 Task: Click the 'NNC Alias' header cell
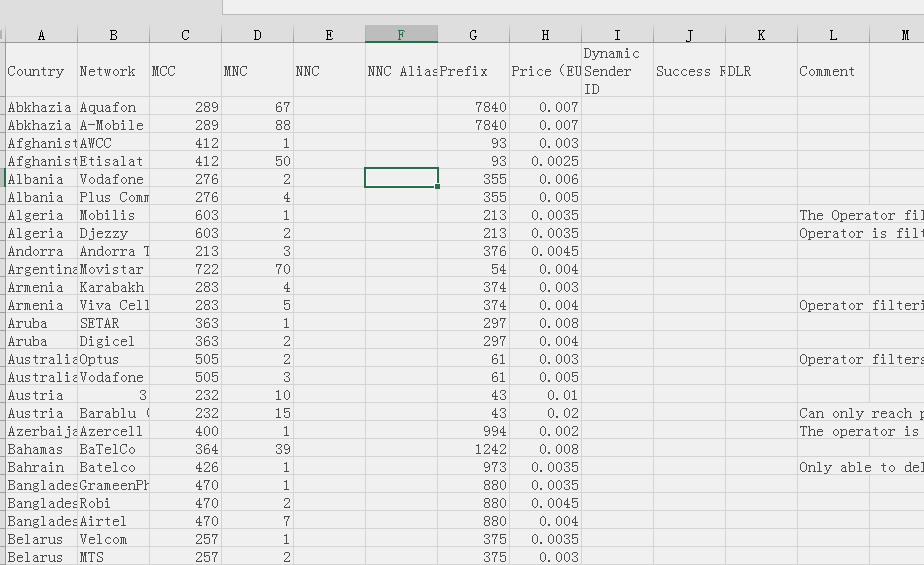401,71
